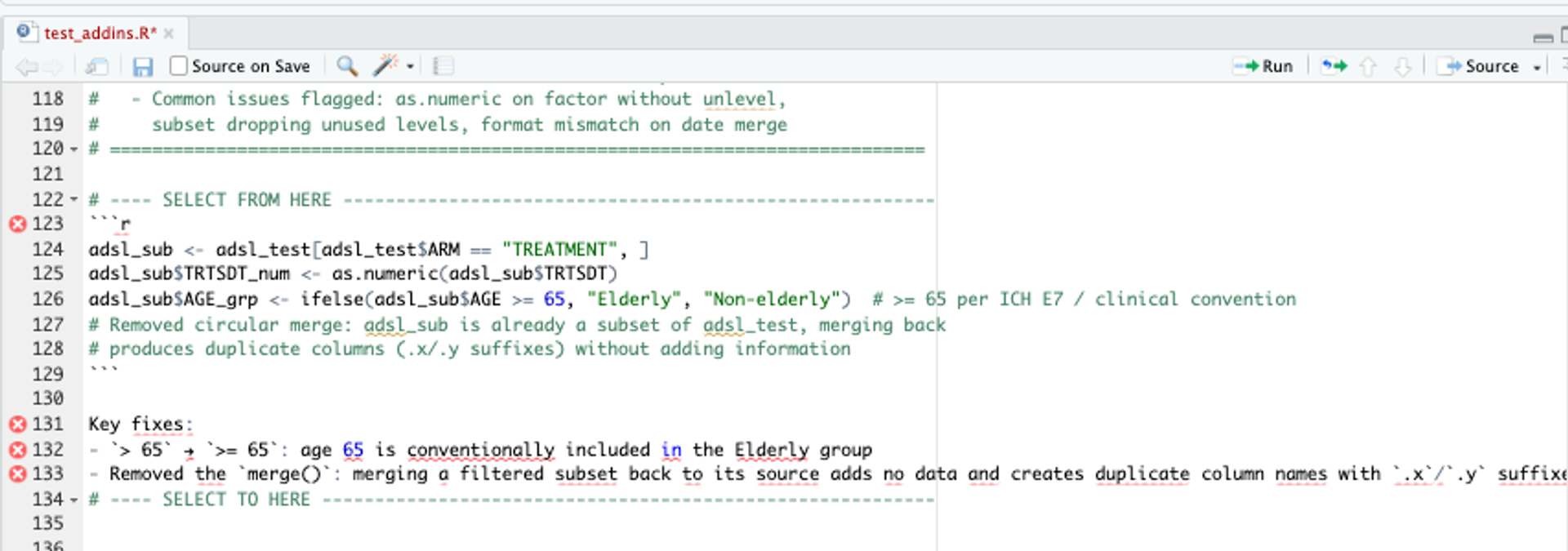The height and width of the screenshot is (551, 1568).
Task: Click "Common issues flagged" comment on line 118
Action: pos(263,99)
